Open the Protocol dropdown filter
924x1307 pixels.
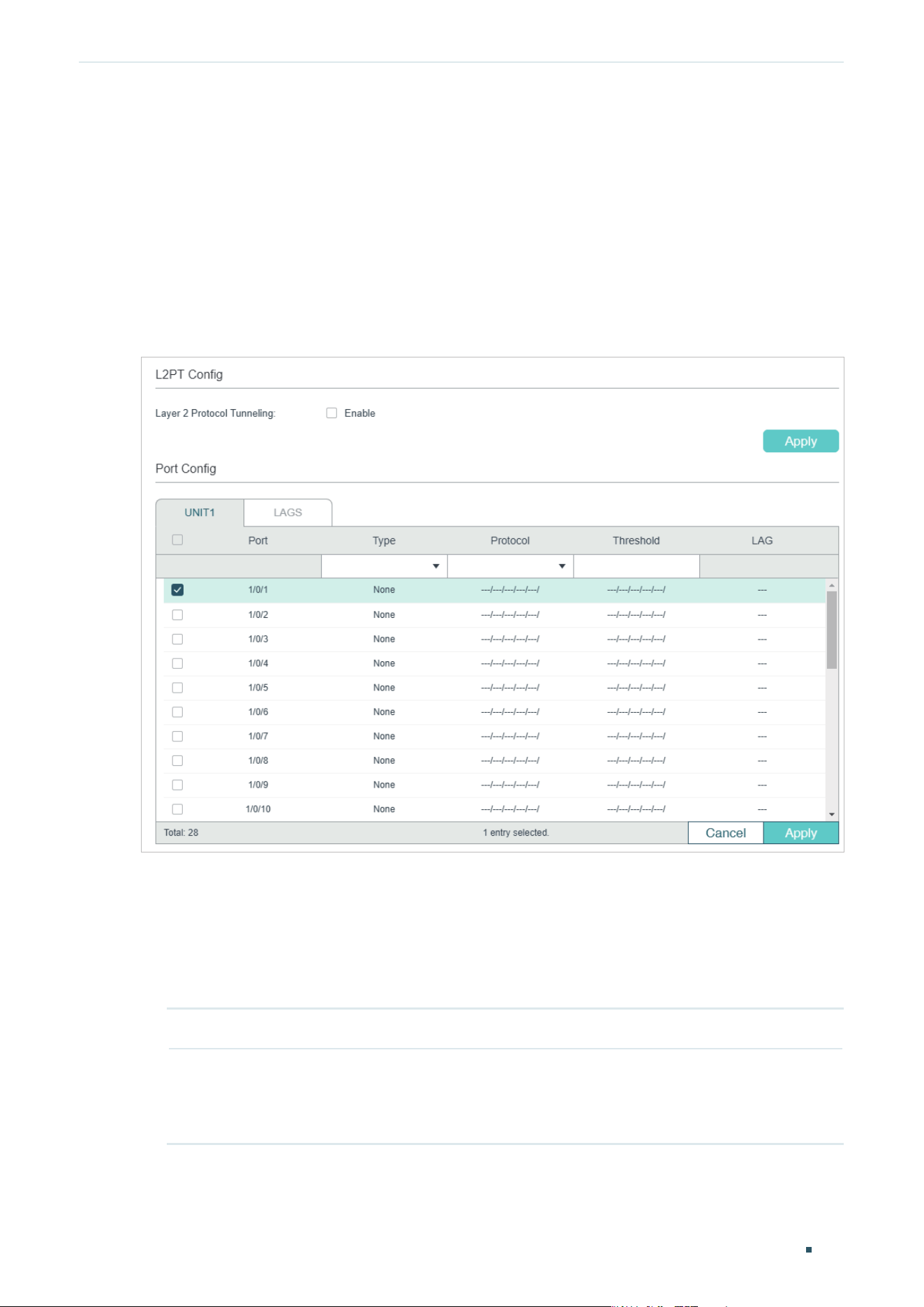pyautogui.click(x=510, y=566)
